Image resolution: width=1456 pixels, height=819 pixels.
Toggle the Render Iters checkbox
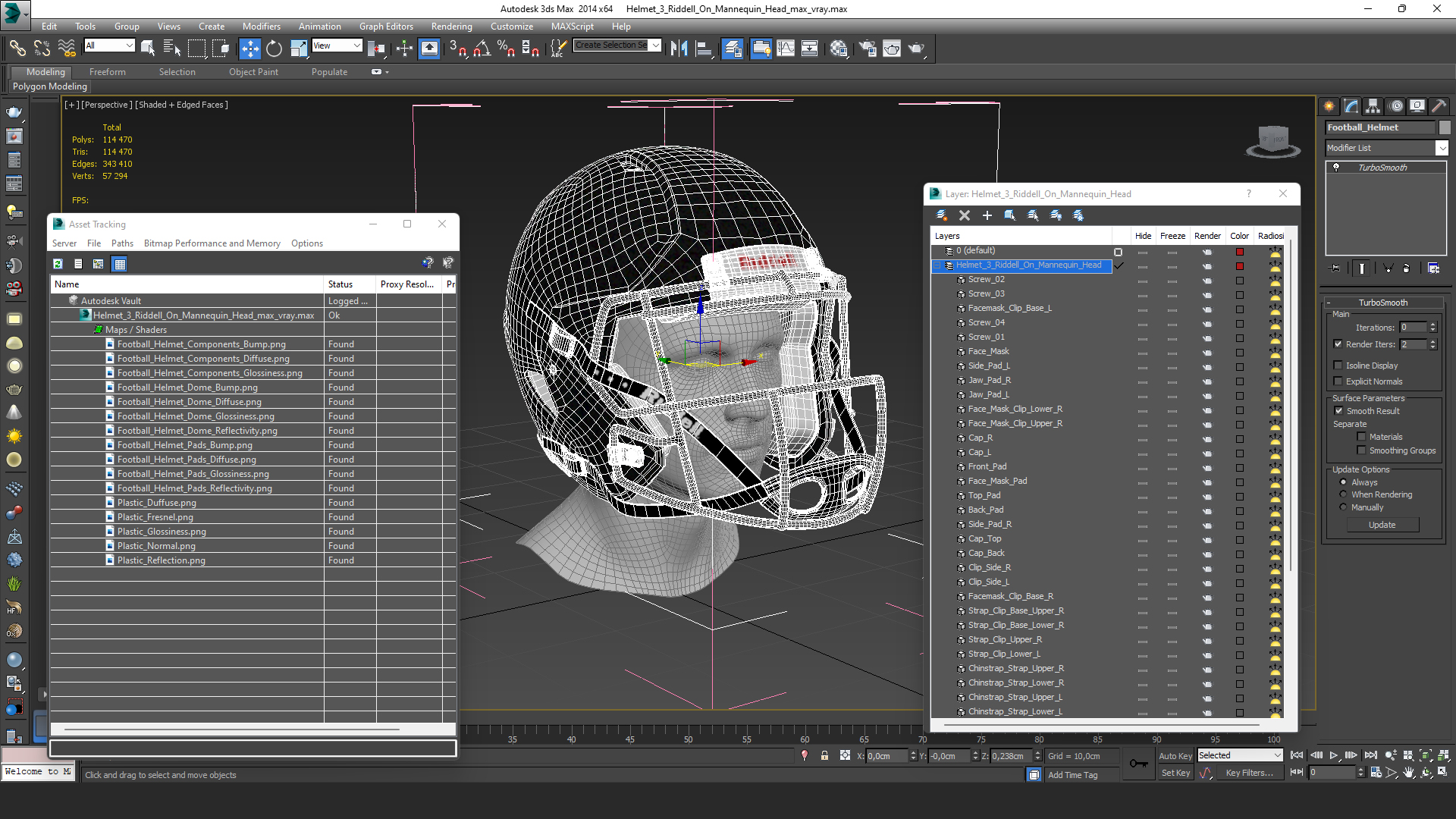1338,344
